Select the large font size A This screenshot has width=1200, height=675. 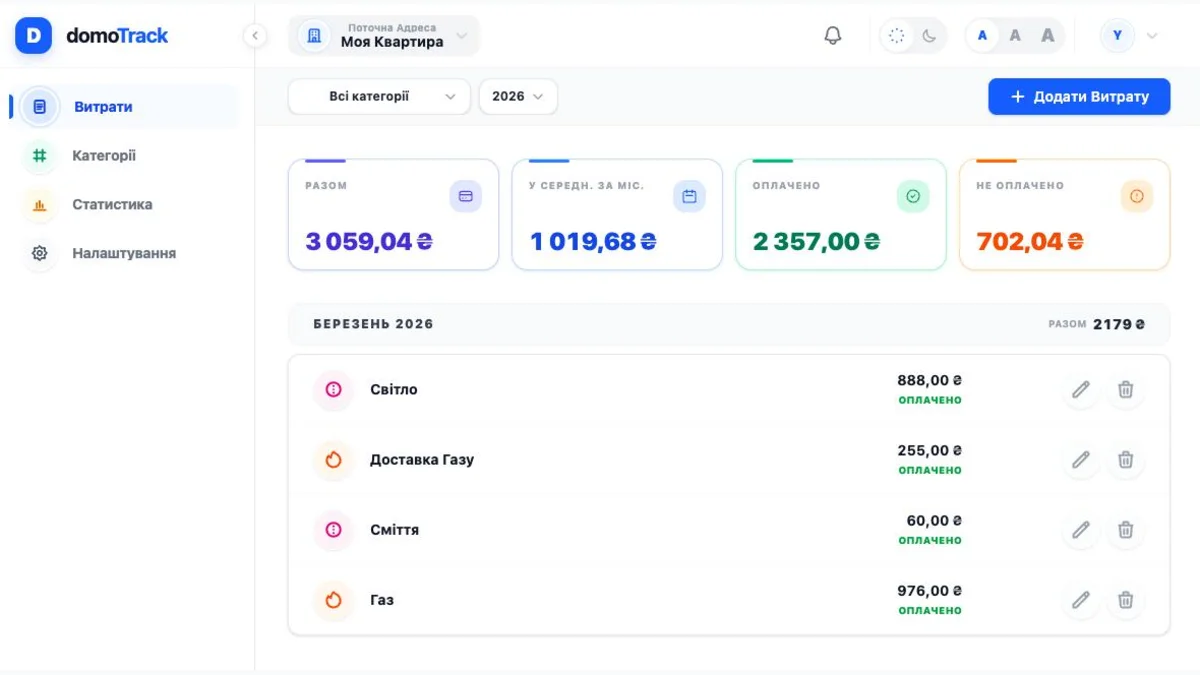click(x=1048, y=36)
